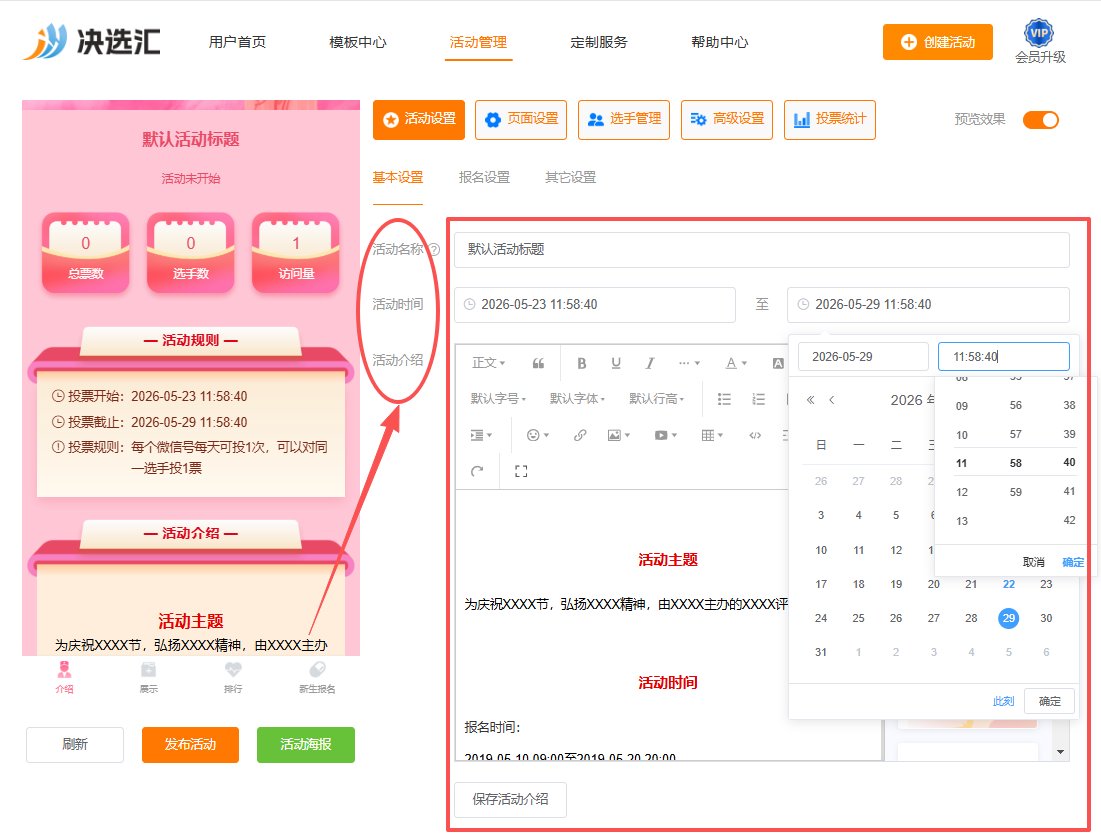Click the 高级设置 button
1101x837 pixels.
tap(727, 120)
